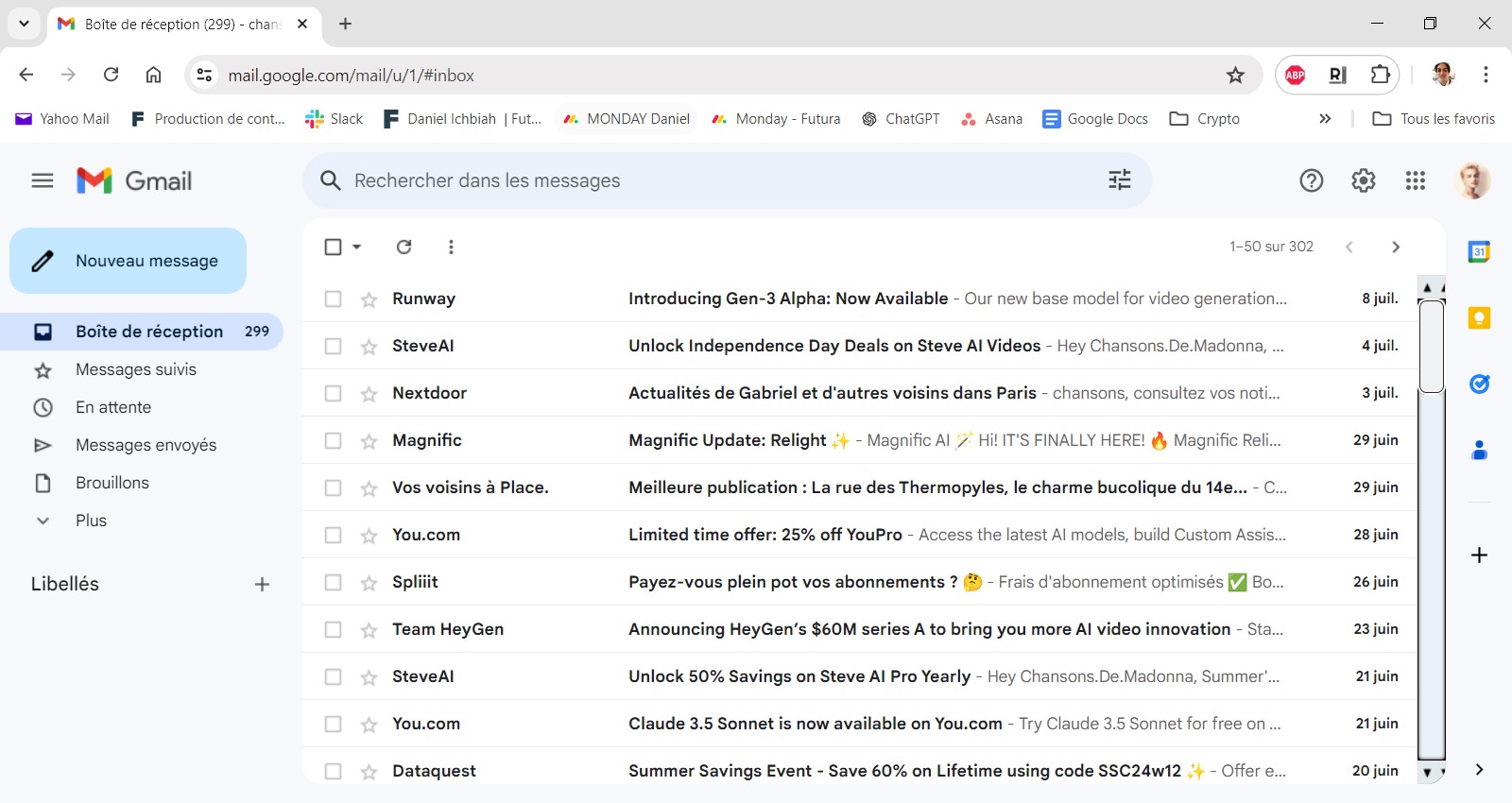
Task: Click the Gmail logo
Action: 134,180
